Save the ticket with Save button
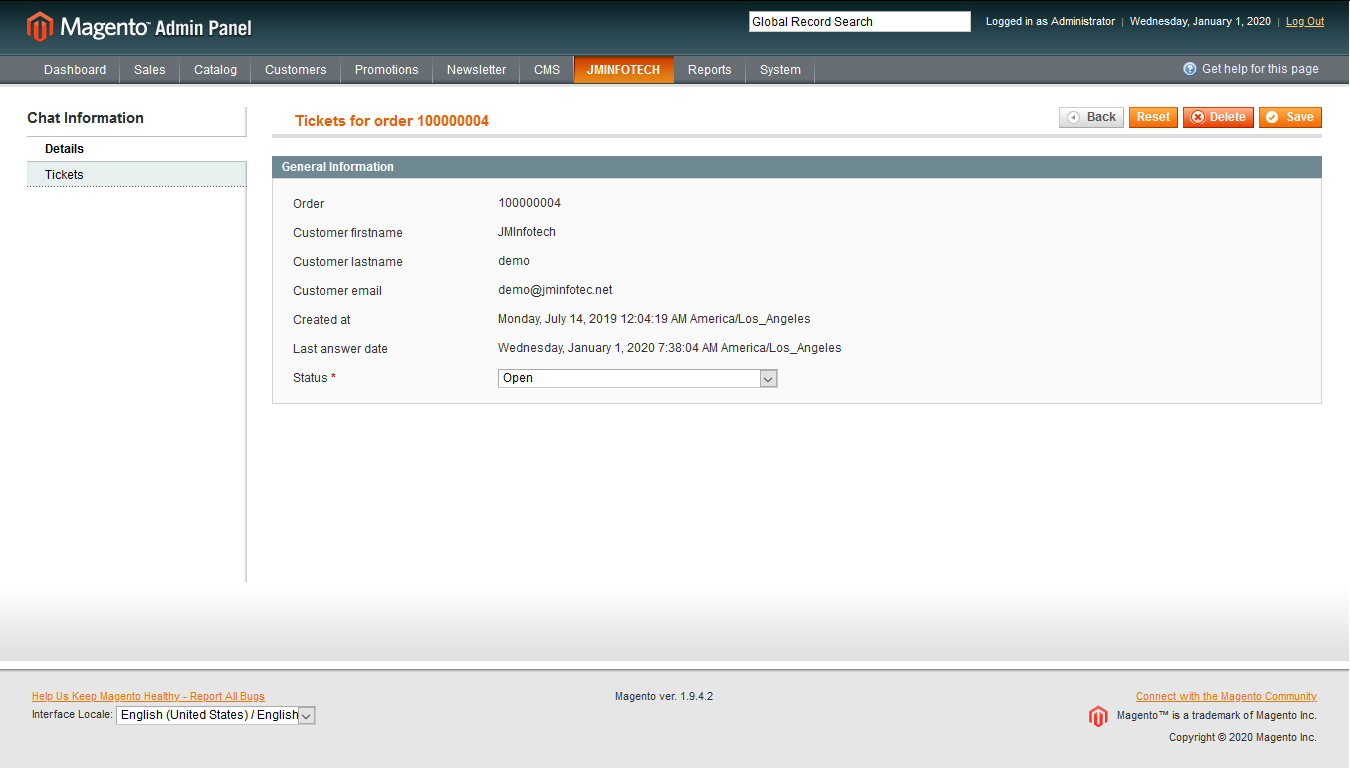Viewport: 1350px width, 768px height. click(1290, 117)
